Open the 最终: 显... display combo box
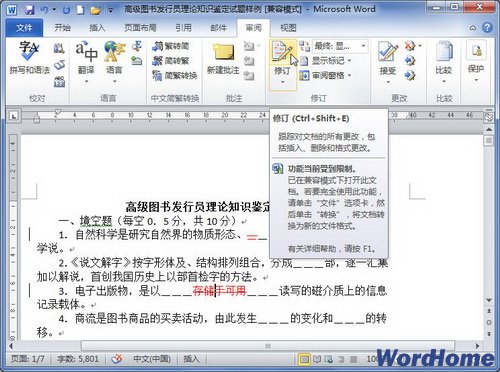Screen dimensions: 500x372 [340, 46]
